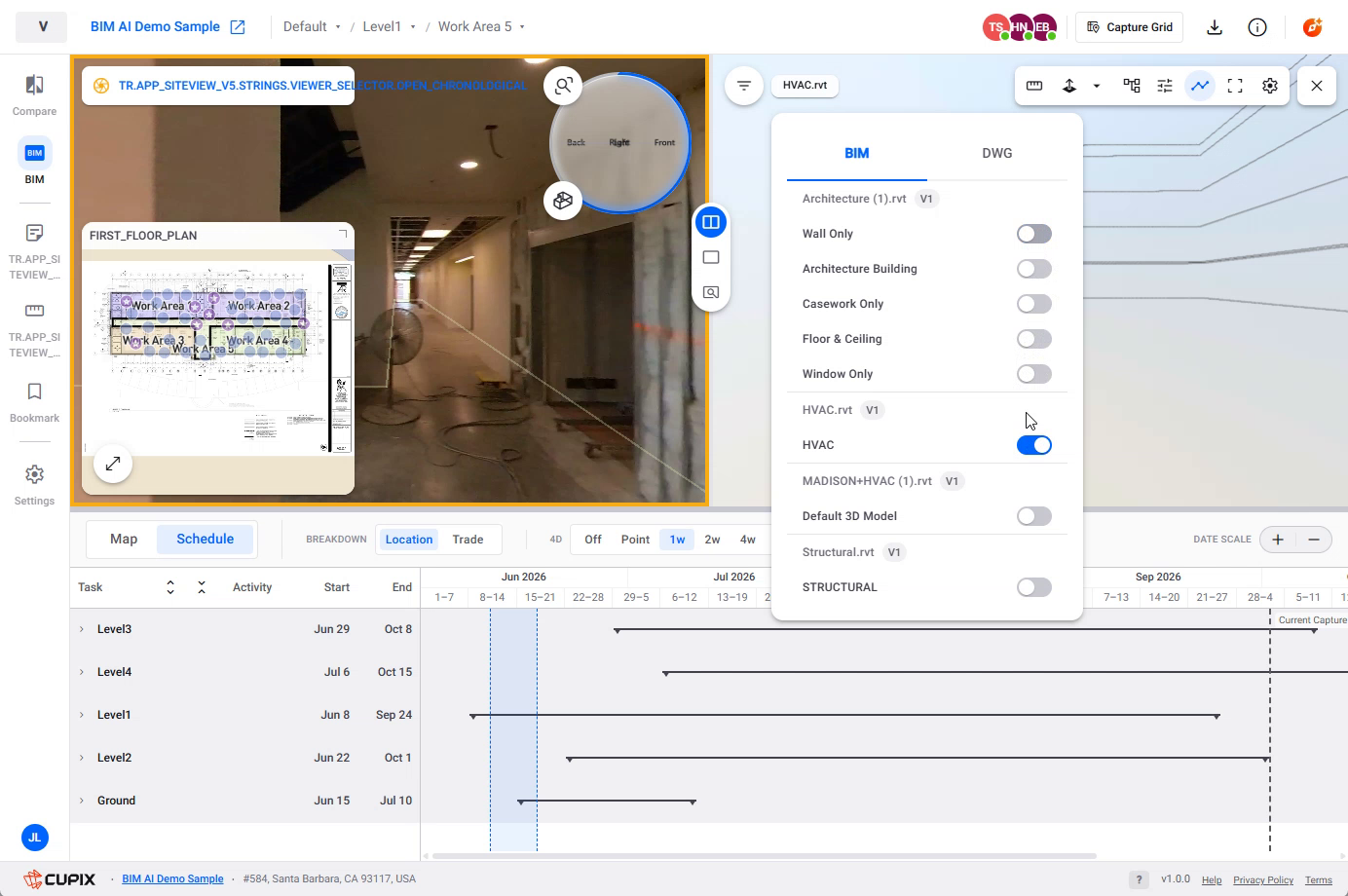Image resolution: width=1348 pixels, height=896 pixels.
Task: Open the search view icon in viewer
Action: pos(563,86)
